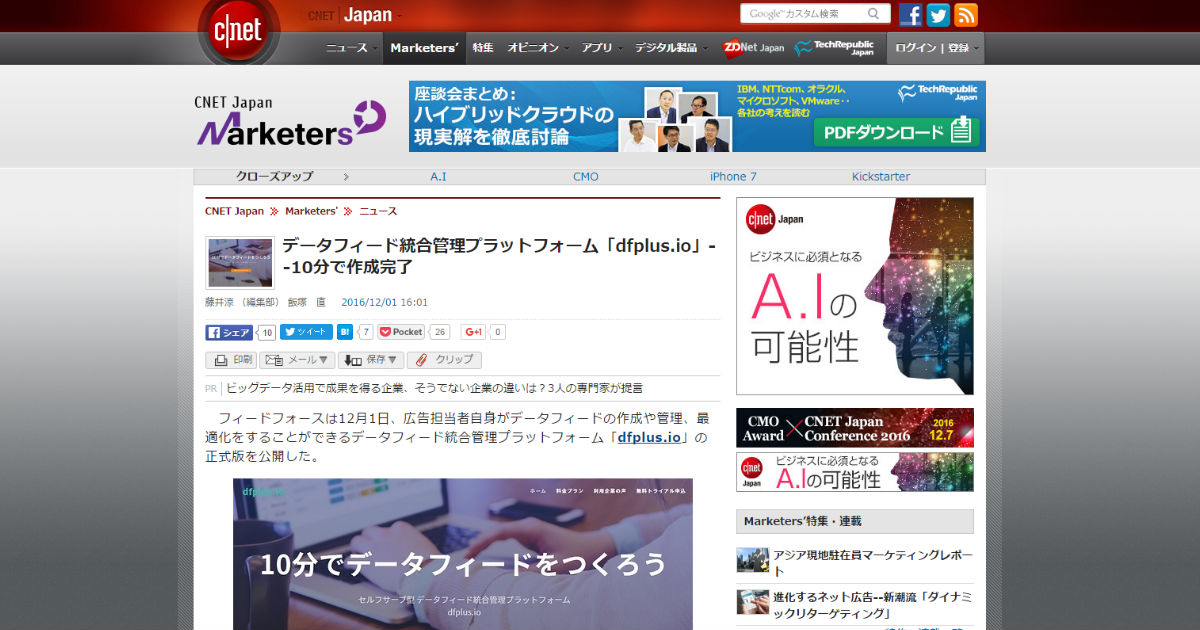Click the date 2016/12/01 16:01

(385, 302)
